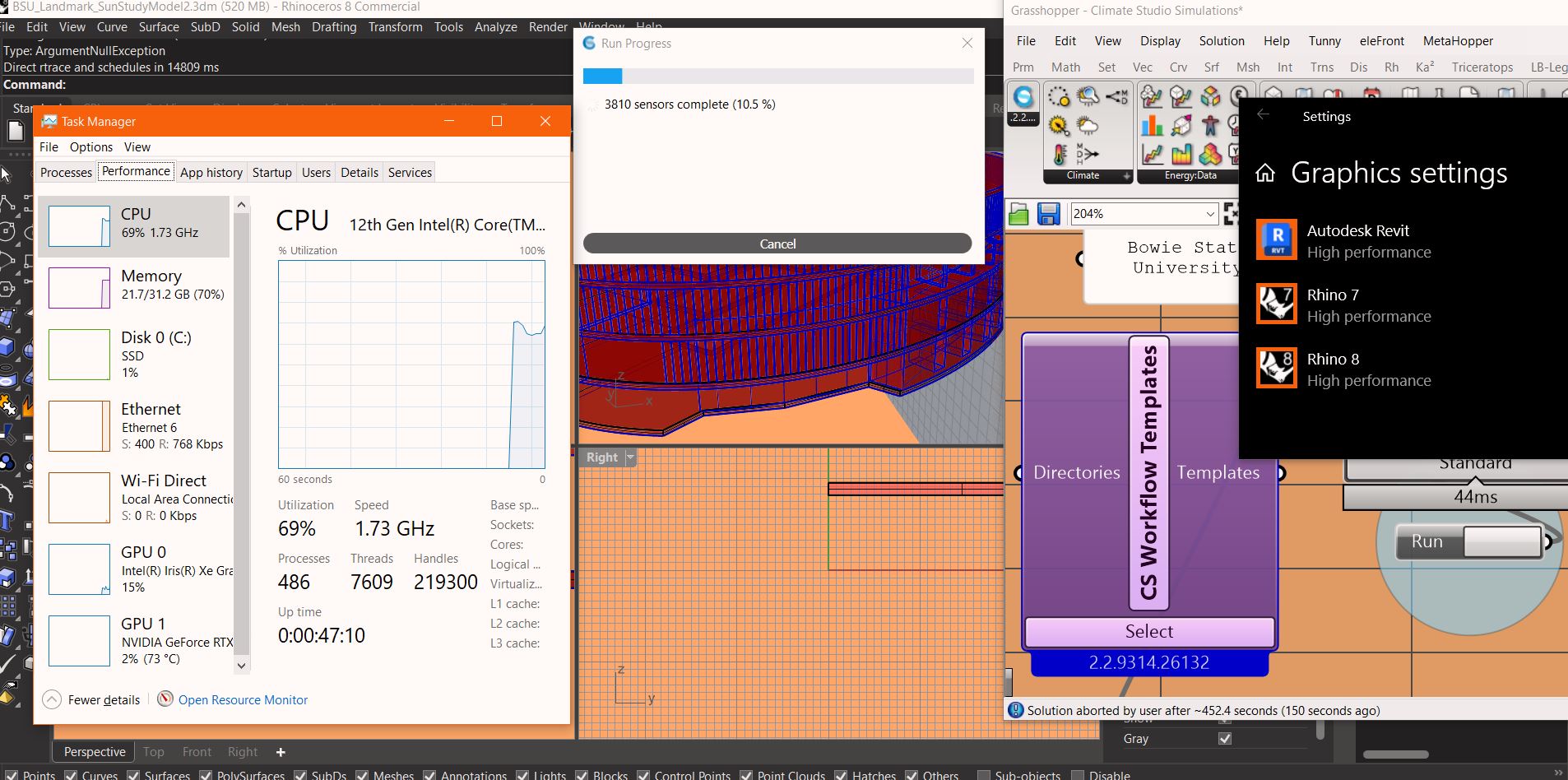Select the zigzag line graph icon in Energy:Data
Screen dimensions: 1568x780
[x=1152, y=154]
